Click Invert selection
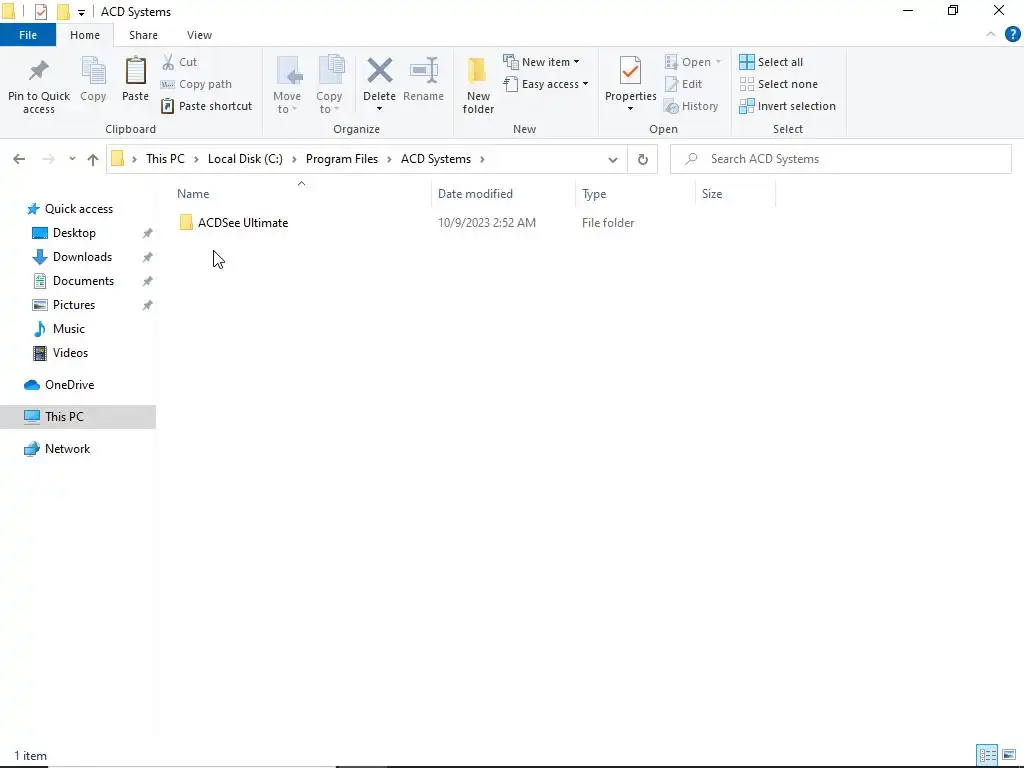The height and width of the screenshot is (768, 1024). pos(788,106)
